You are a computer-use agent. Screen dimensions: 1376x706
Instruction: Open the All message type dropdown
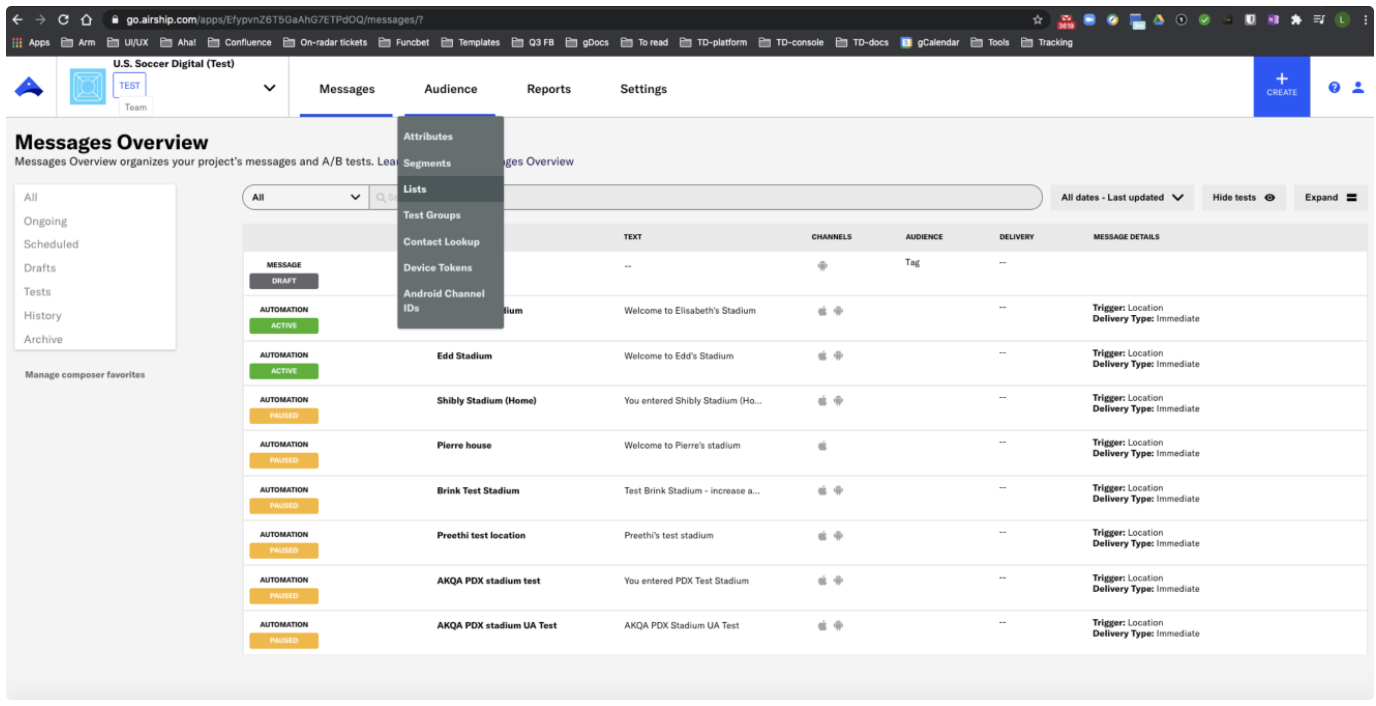[x=306, y=198]
